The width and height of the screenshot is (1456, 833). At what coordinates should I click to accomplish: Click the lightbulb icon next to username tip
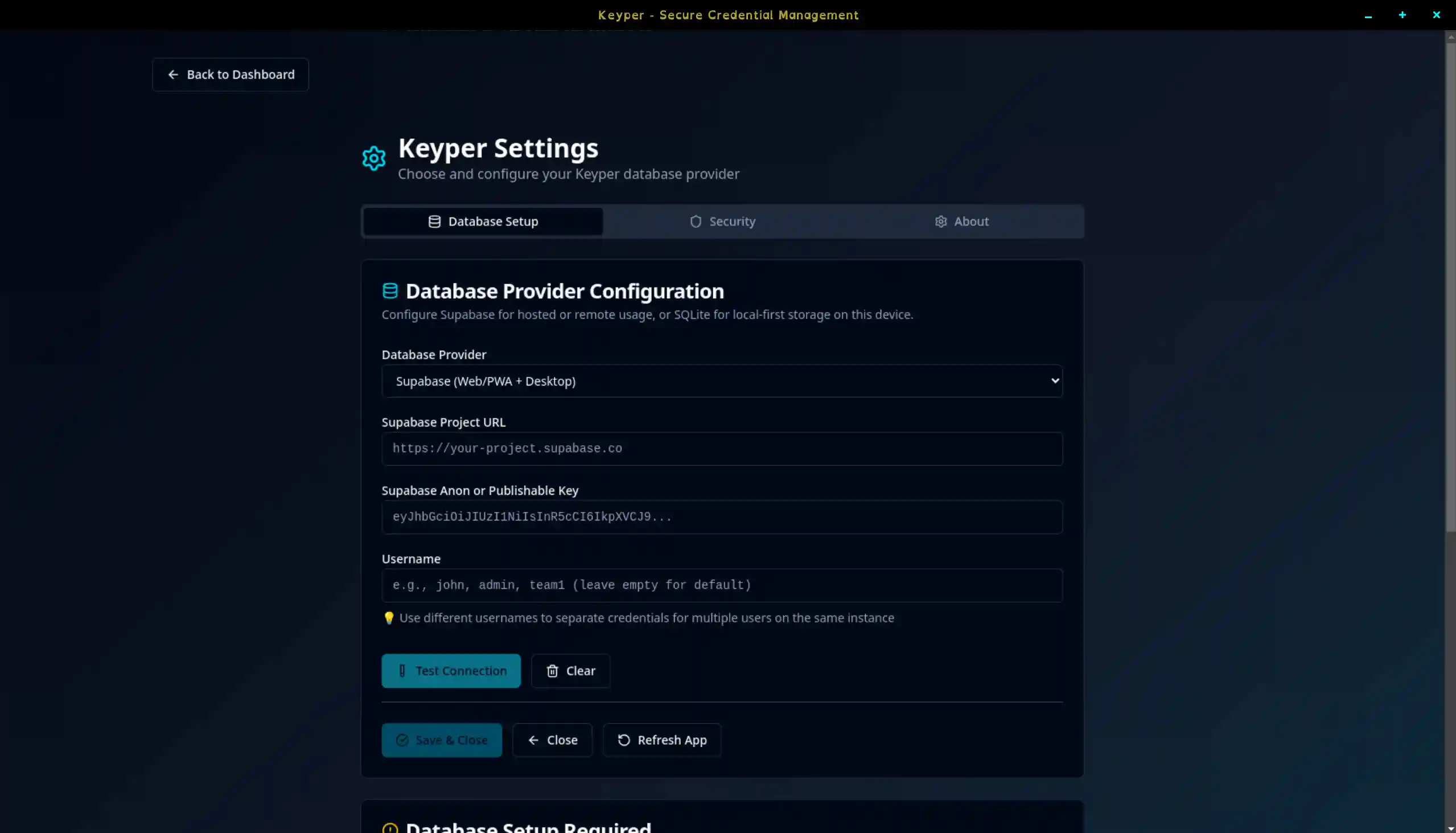pyautogui.click(x=389, y=618)
